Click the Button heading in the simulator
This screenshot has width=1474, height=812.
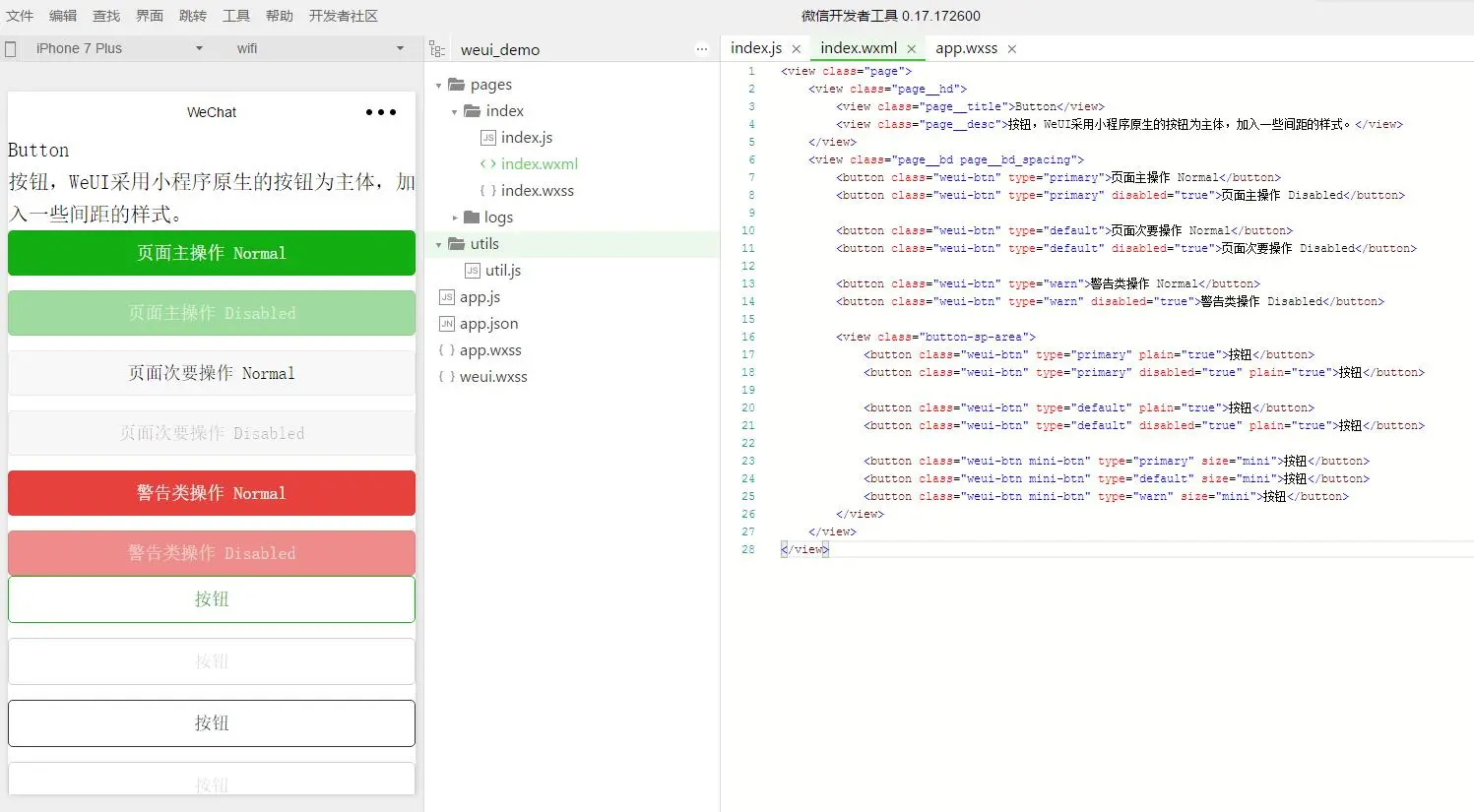tap(38, 151)
